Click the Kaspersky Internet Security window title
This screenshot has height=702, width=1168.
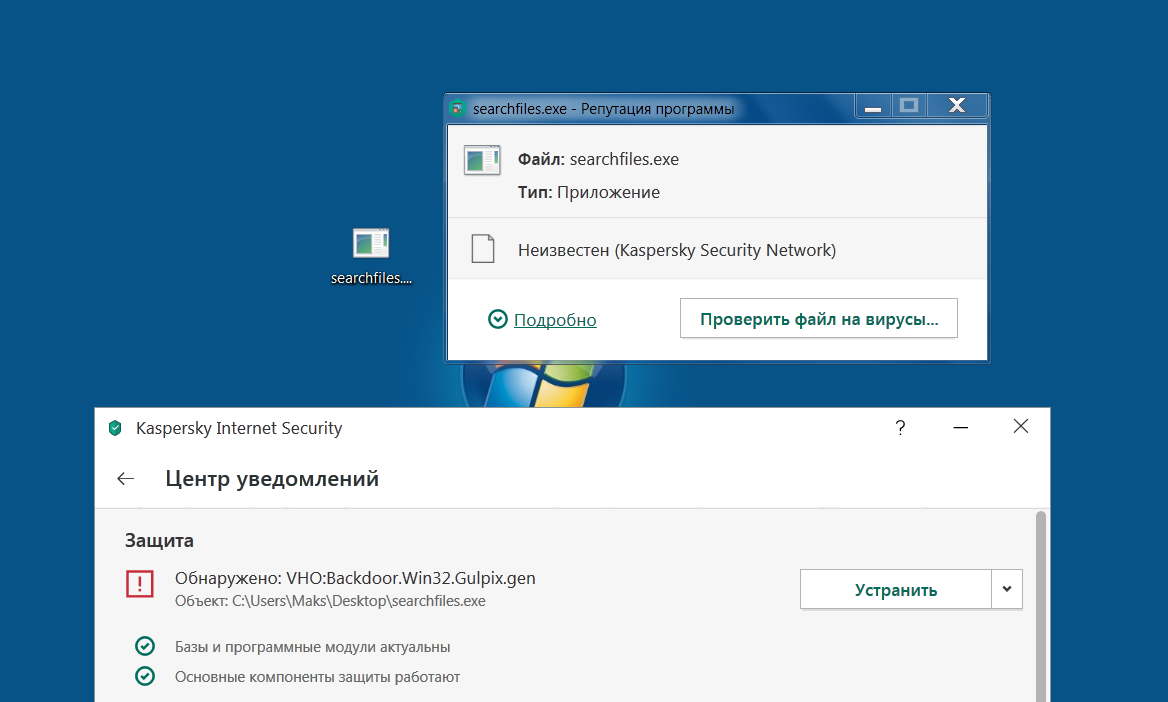click(239, 429)
